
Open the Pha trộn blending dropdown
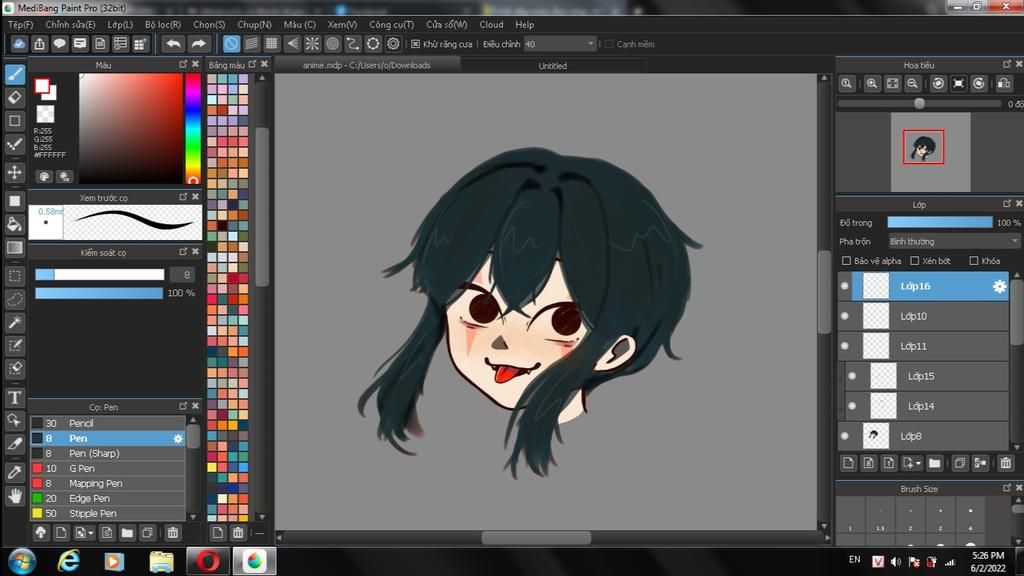[953, 242]
